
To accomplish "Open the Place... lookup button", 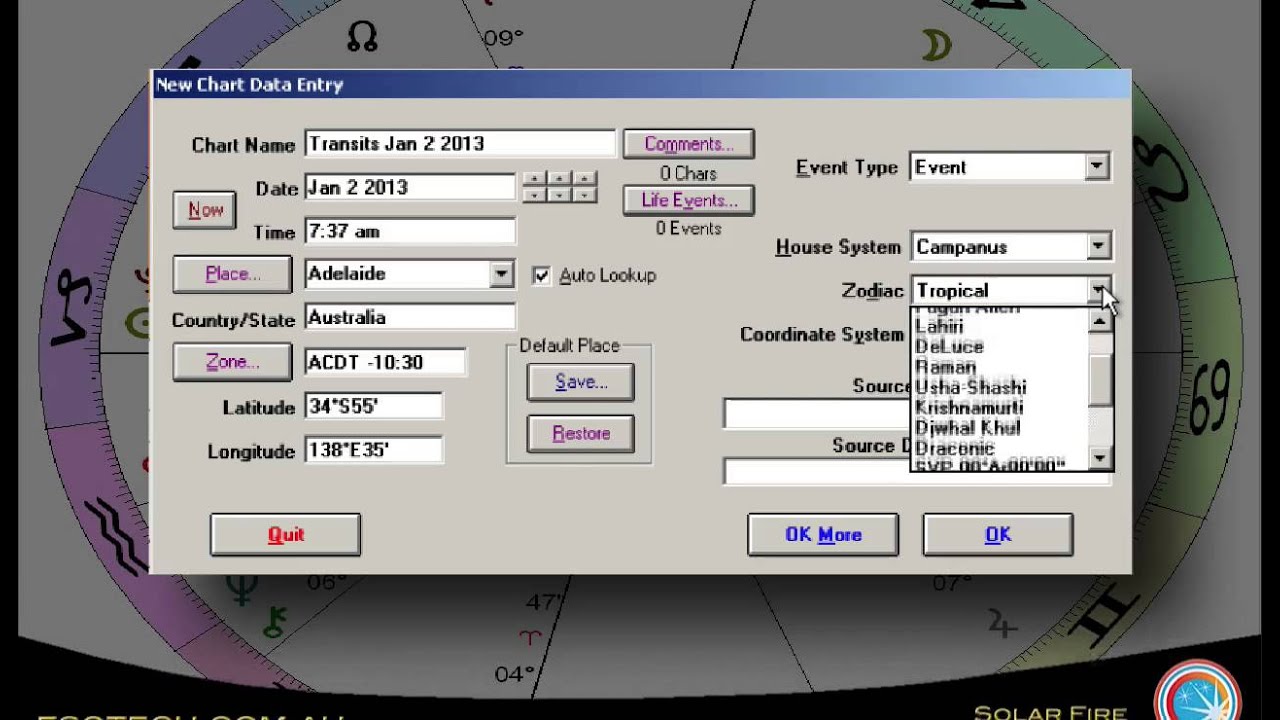I will [232, 274].
